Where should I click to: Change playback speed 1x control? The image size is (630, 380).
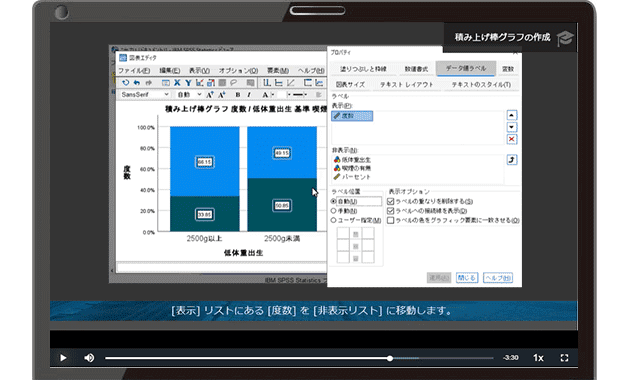[x=538, y=358]
